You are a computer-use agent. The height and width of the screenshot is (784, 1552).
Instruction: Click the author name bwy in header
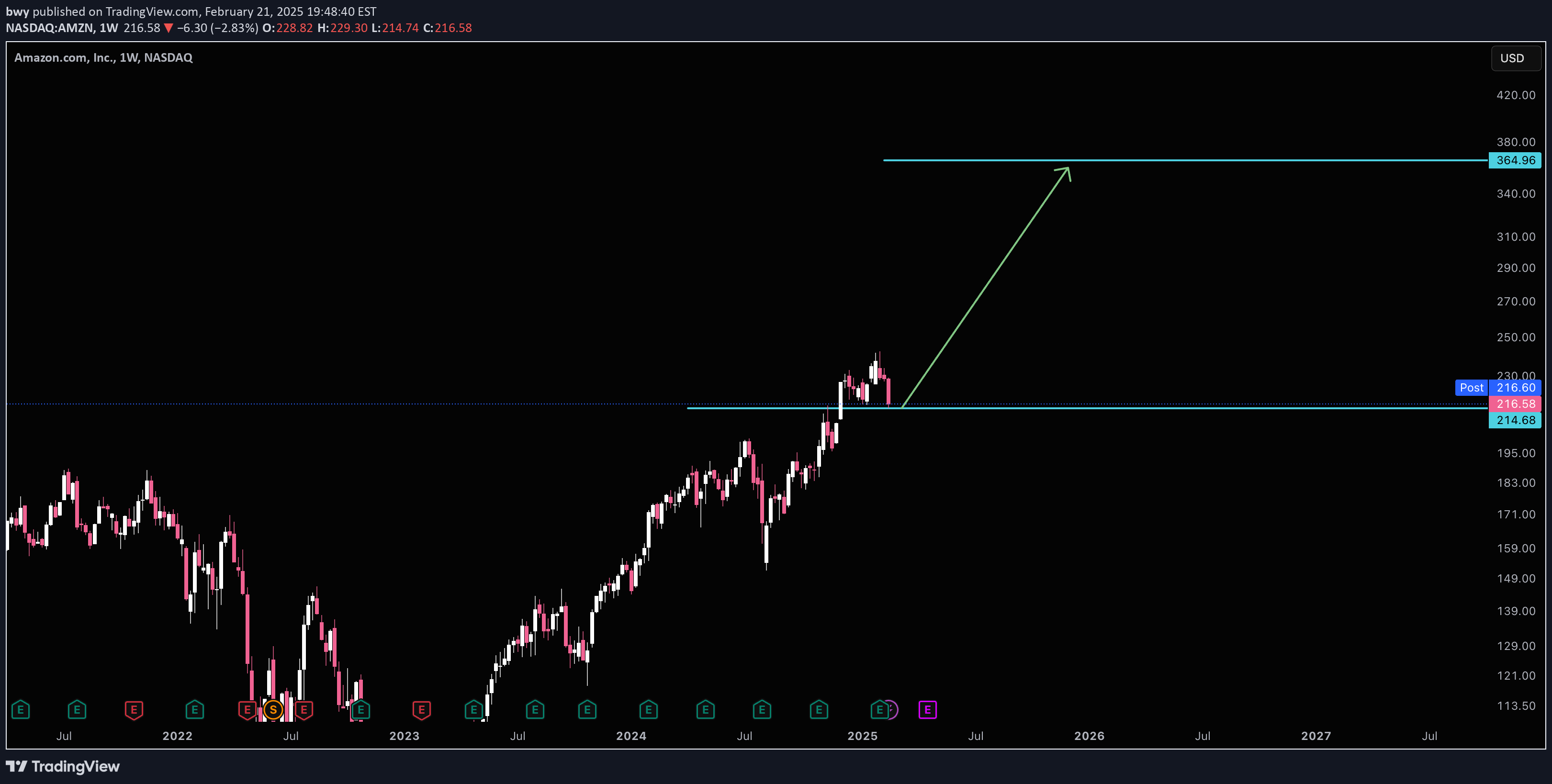[x=17, y=12]
